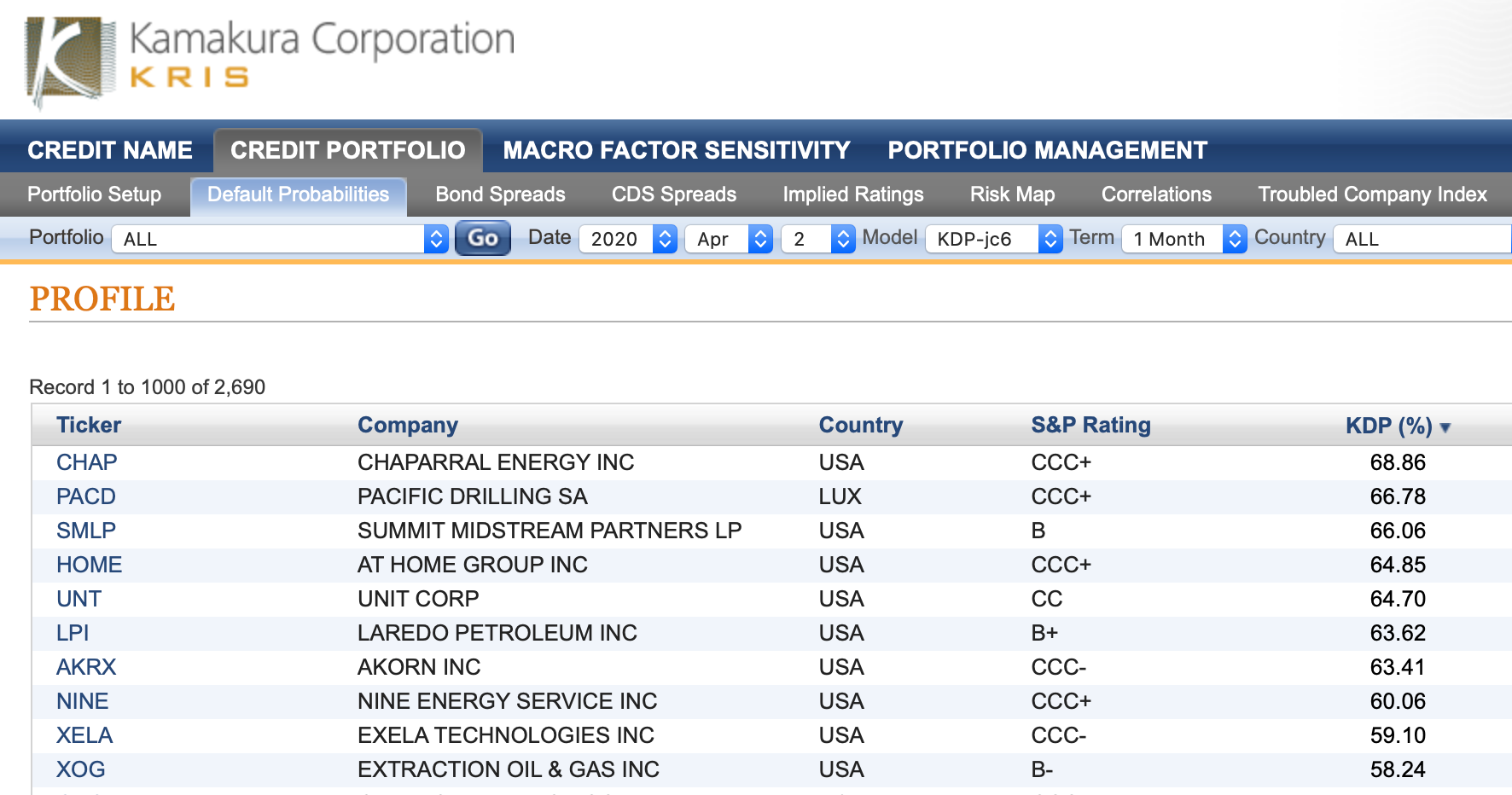
Task: Open ticker CHAP link
Action: (x=87, y=462)
